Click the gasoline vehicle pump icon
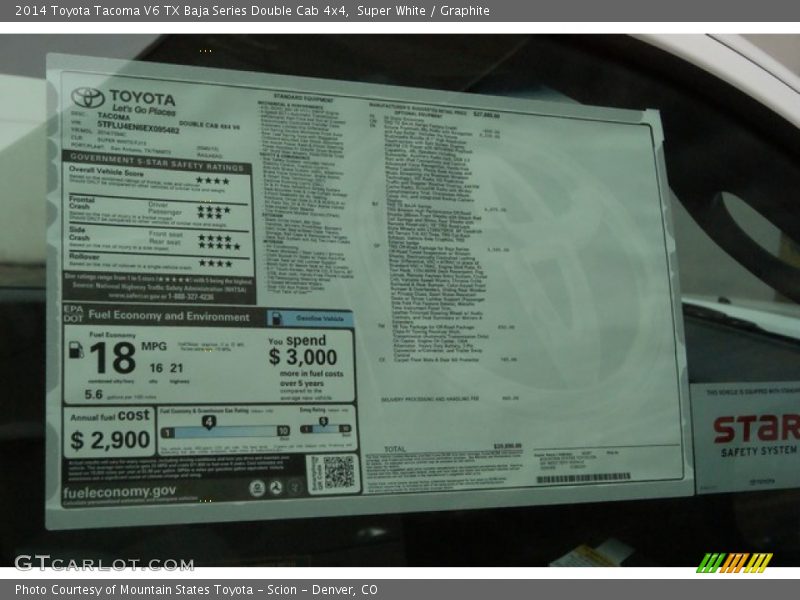800x600 pixels. click(276, 318)
